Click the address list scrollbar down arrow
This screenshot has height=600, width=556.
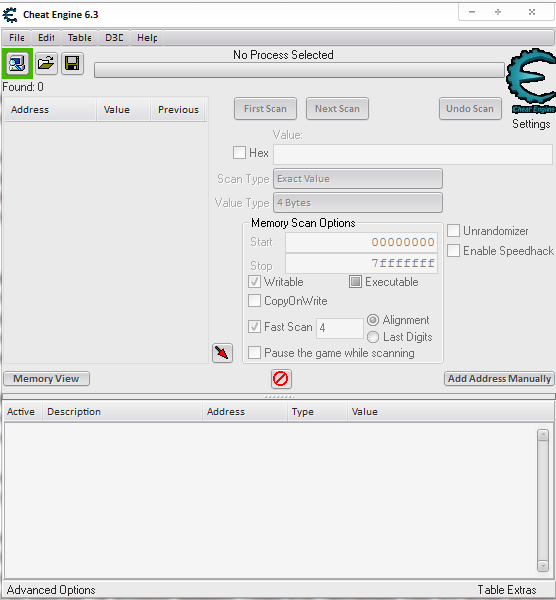point(543,566)
